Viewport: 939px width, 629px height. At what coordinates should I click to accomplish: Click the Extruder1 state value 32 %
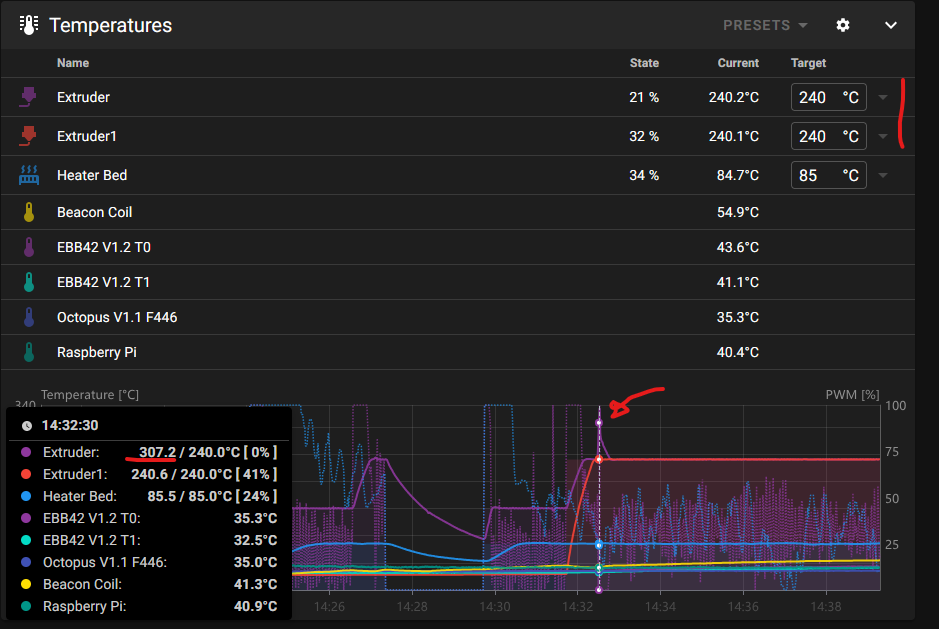click(644, 136)
